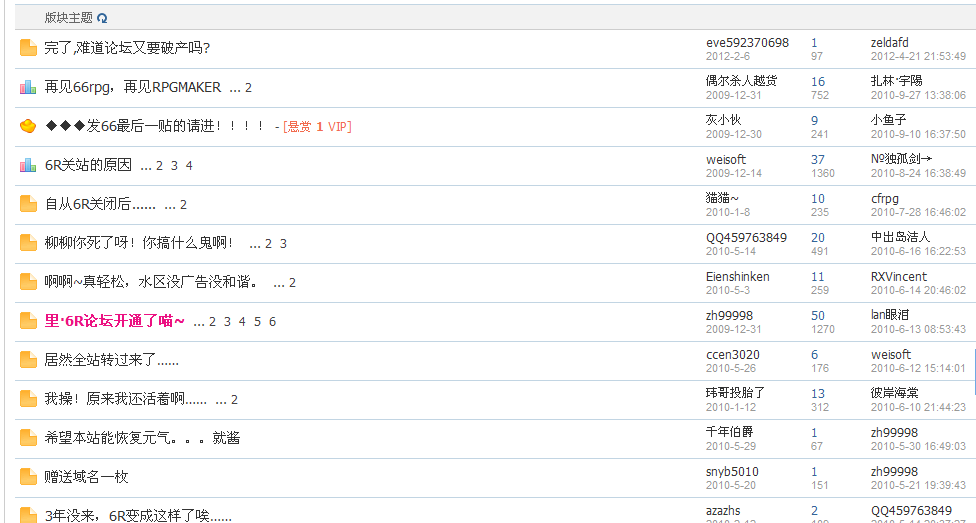View author profile Eienshinken
Screen dimensions: 976x523
point(738,277)
